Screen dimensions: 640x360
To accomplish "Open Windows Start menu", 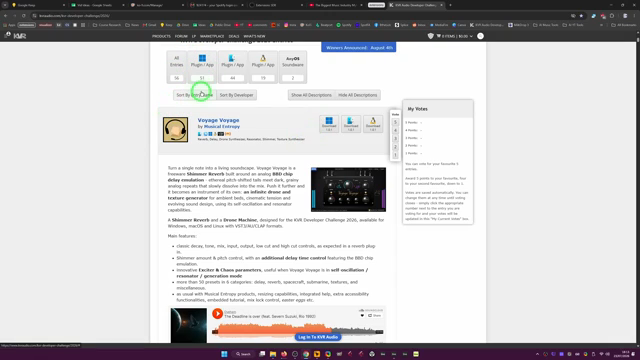I will pyautogui.click(x=224, y=354).
